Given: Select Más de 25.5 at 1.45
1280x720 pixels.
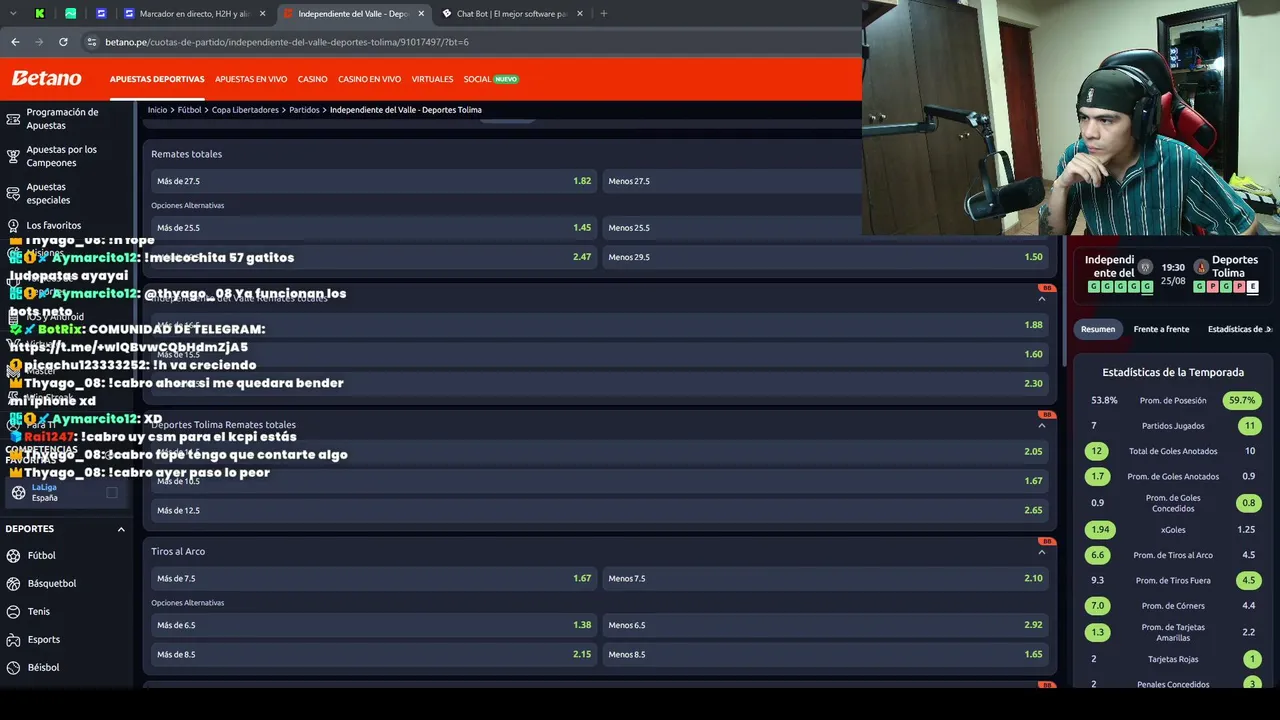Looking at the screenshot, I should [x=374, y=228].
